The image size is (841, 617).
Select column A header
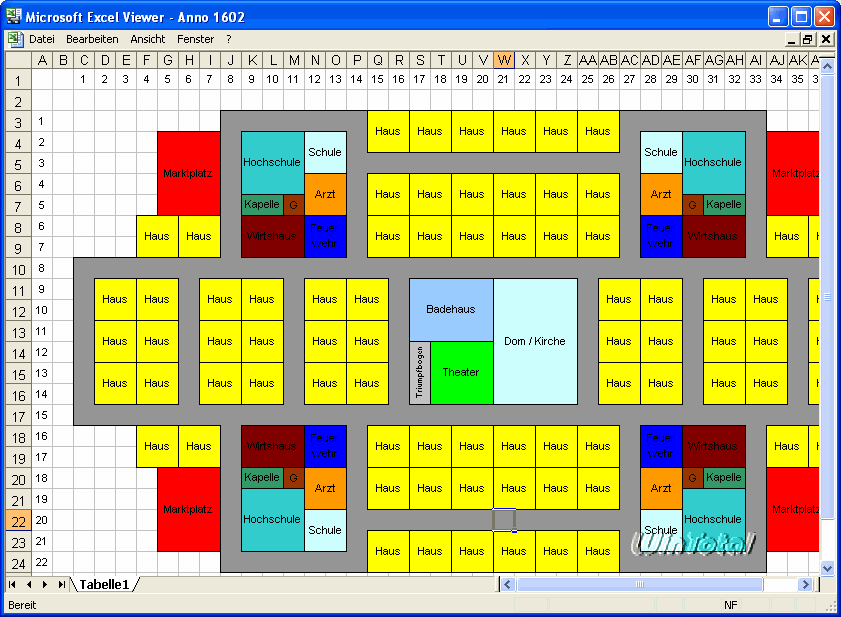[42, 60]
